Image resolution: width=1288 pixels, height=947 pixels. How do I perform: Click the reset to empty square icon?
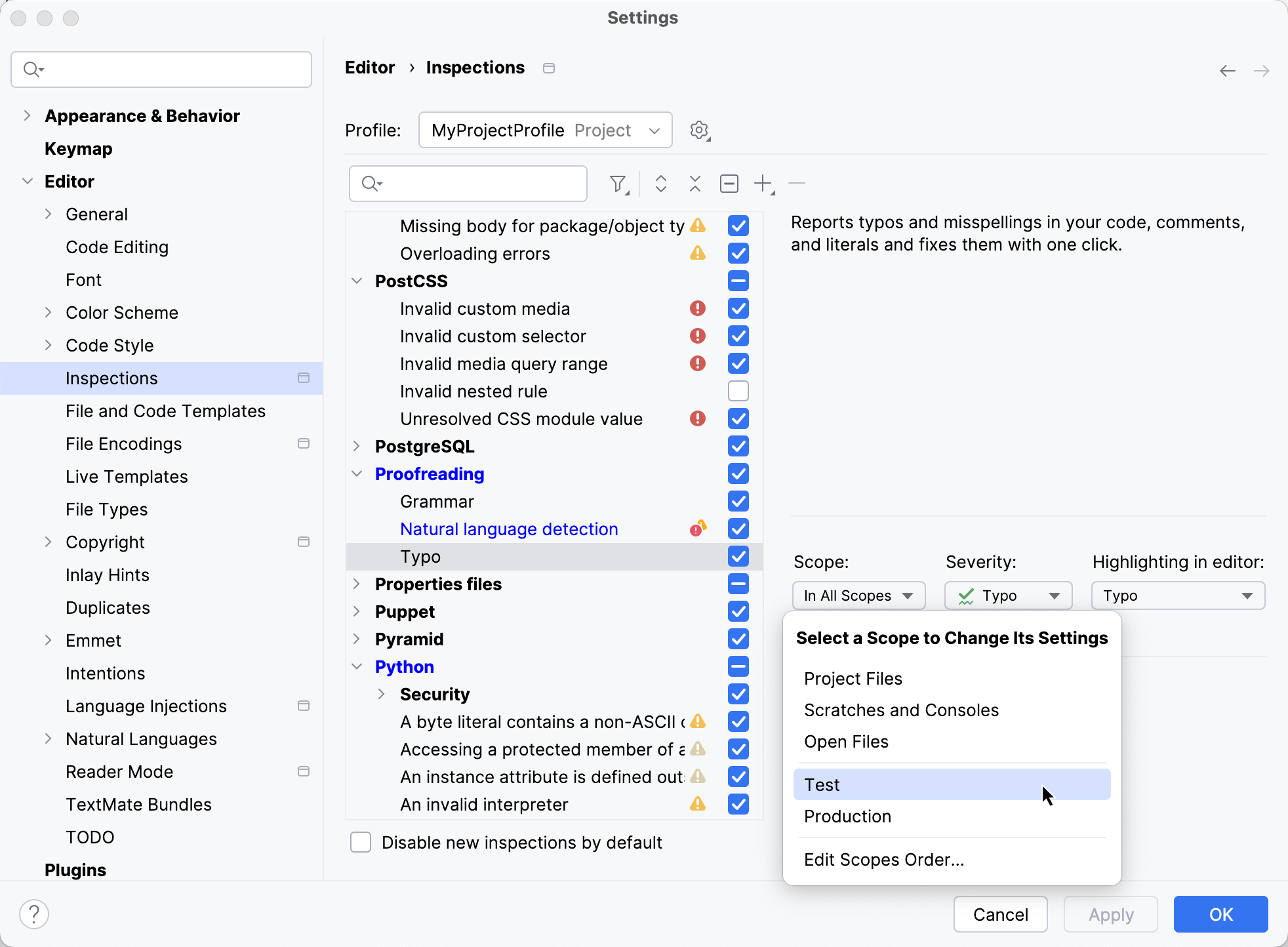pos(729,184)
